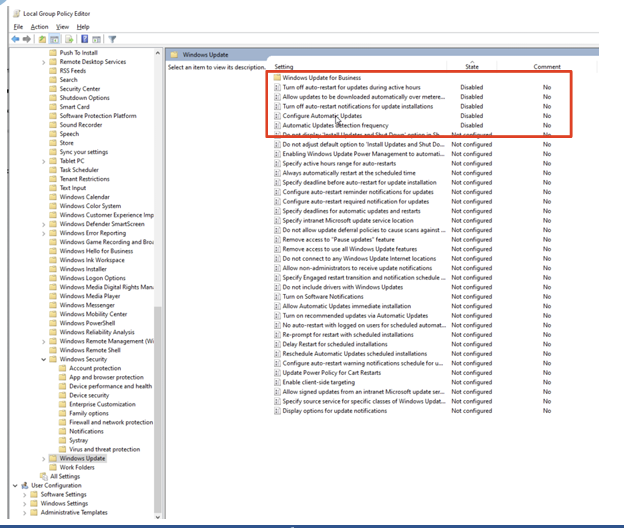Expand the Windows Error Reporting node
Screen dimensions: 624x528
coord(43,233)
